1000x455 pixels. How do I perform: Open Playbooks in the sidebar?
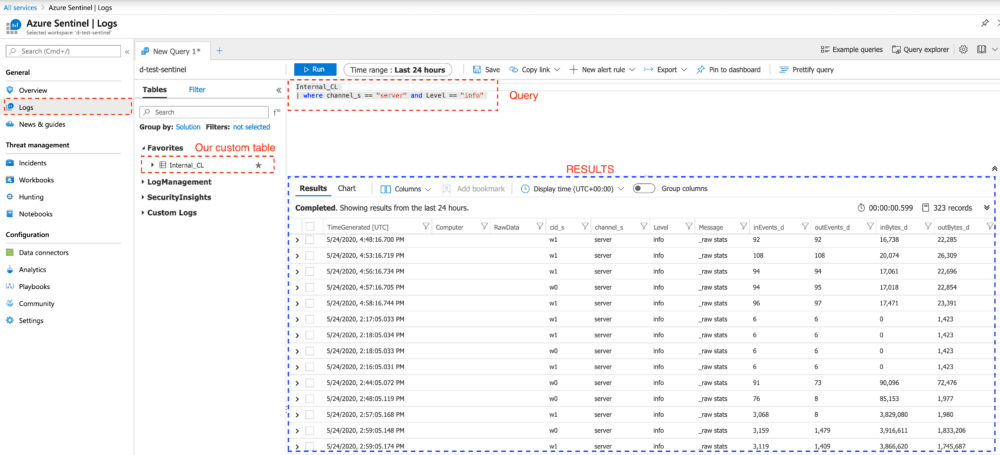(34, 287)
